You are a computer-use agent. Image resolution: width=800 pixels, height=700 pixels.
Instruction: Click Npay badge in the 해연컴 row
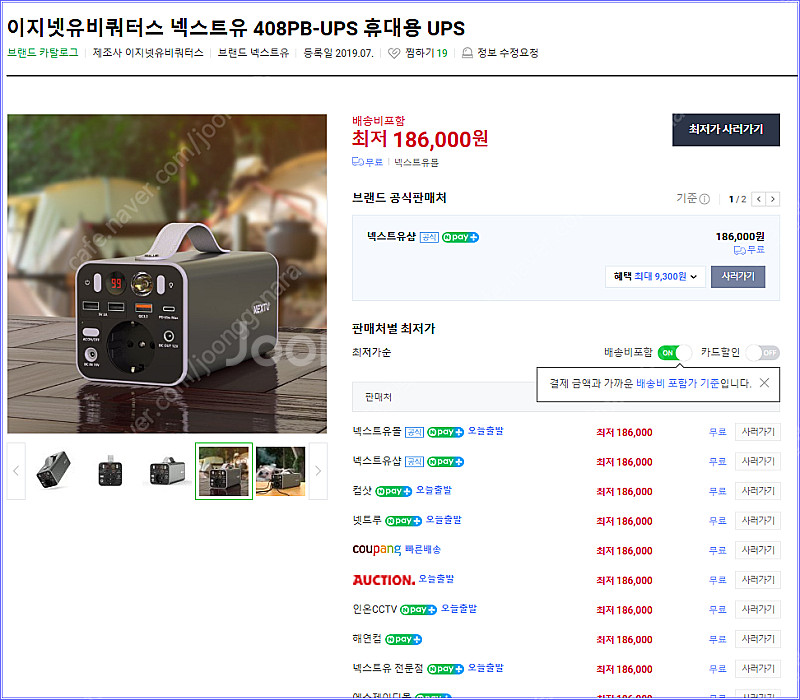[x=403, y=639]
